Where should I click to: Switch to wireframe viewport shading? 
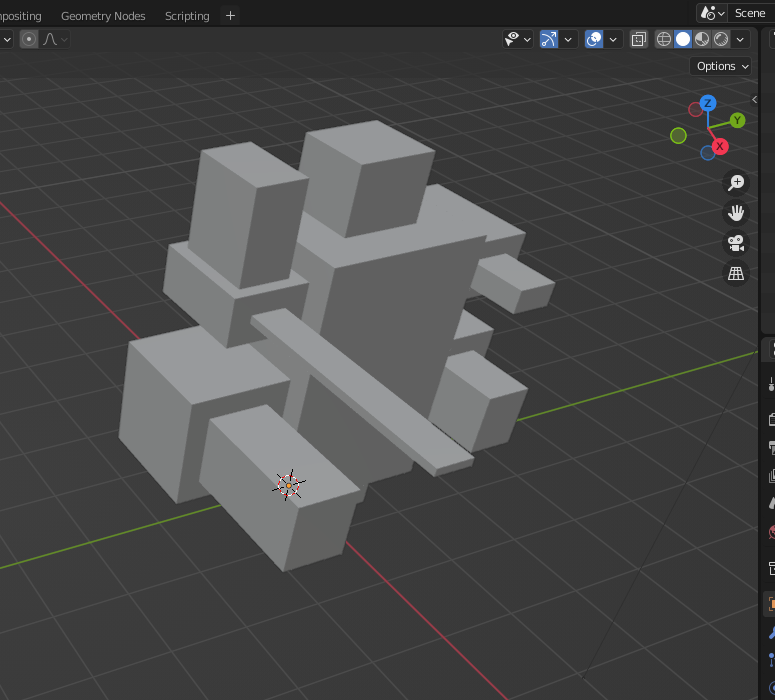664,39
